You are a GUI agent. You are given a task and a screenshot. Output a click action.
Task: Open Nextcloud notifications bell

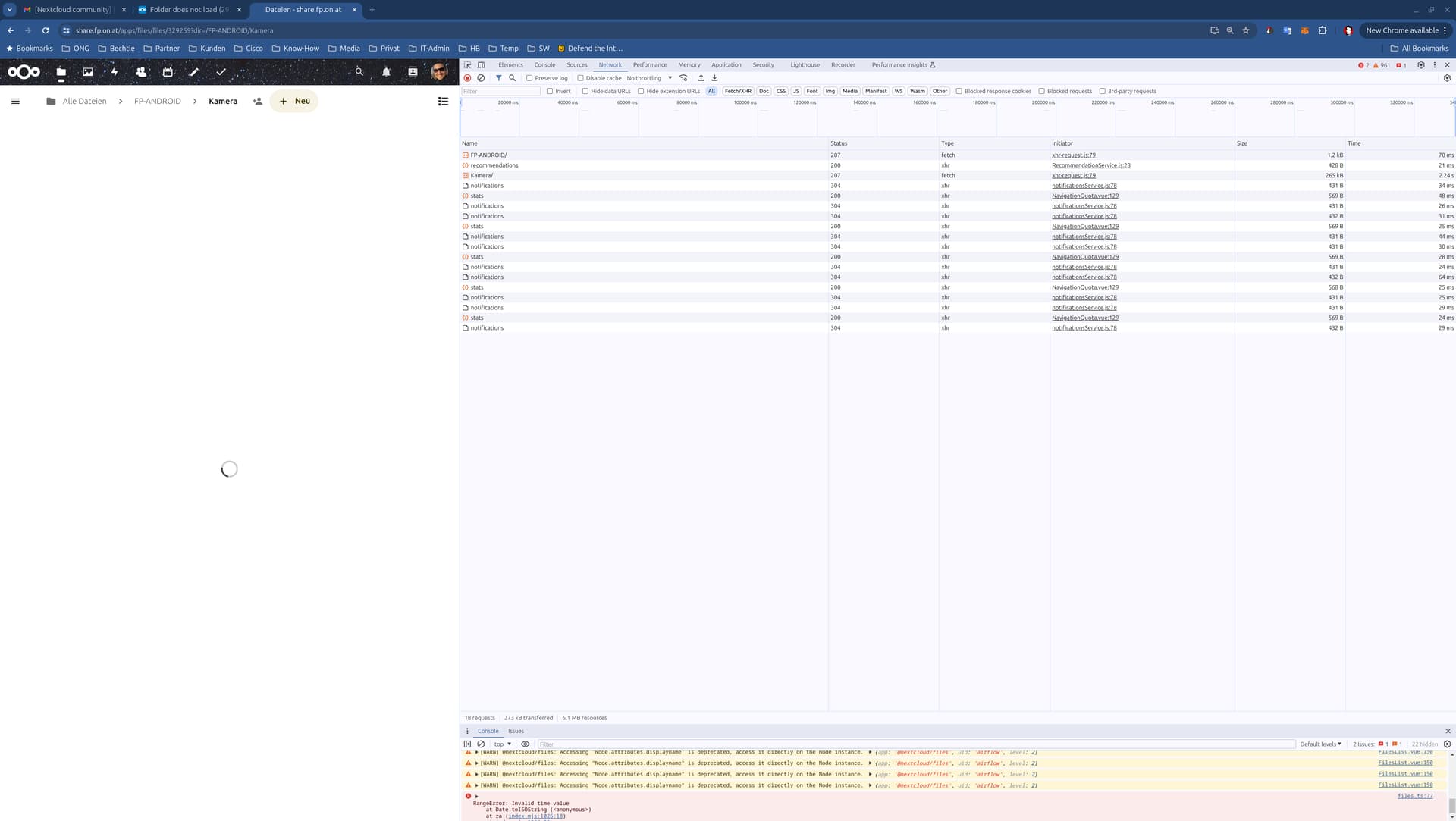click(386, 72)
